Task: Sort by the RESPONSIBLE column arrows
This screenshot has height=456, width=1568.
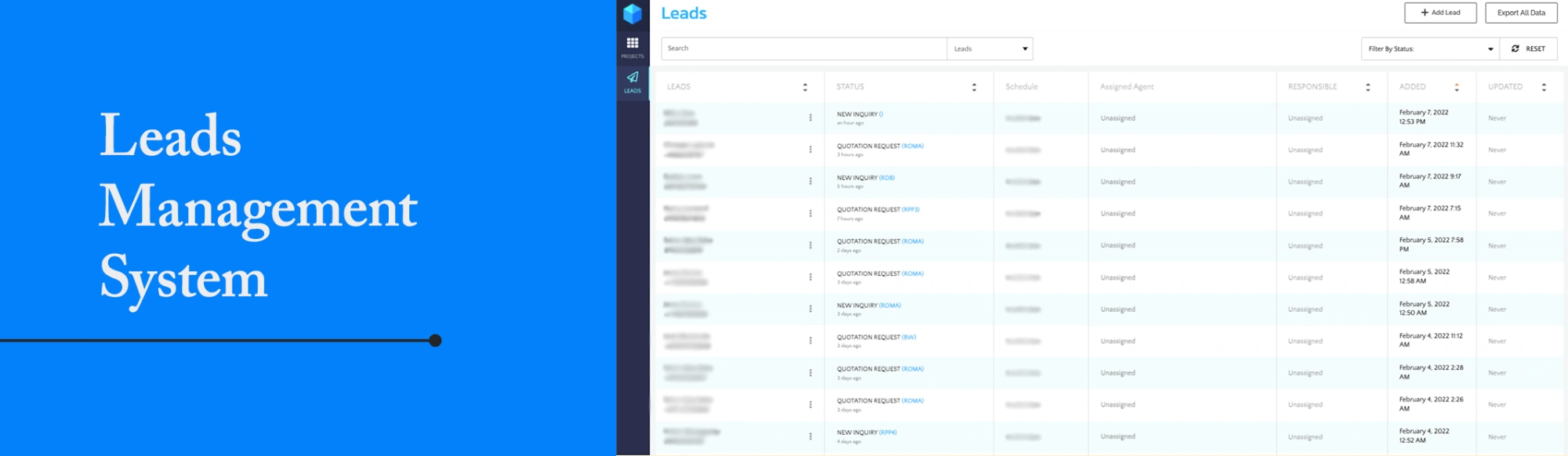Action: [1368, 87]
